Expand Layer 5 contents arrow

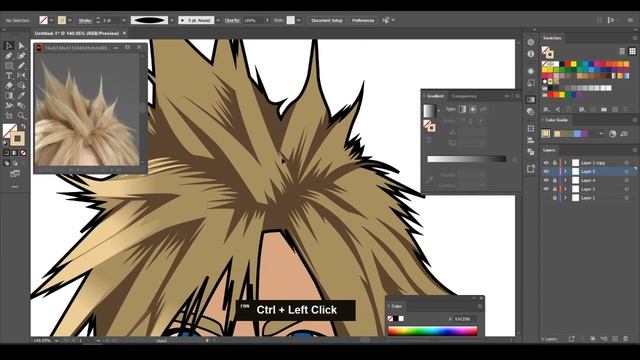566,171
